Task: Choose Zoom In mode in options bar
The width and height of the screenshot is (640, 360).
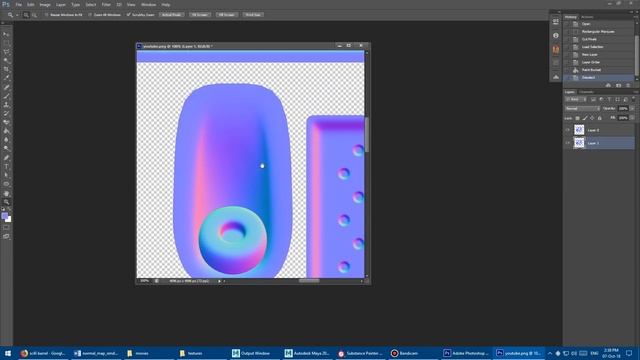Action: click(26, 15)
